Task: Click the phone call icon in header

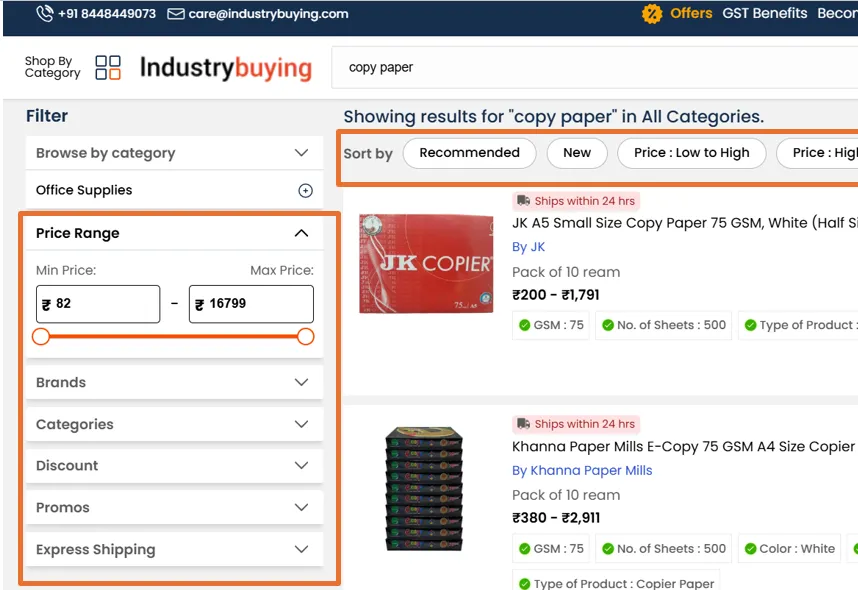Action: (x=44, y=14)
